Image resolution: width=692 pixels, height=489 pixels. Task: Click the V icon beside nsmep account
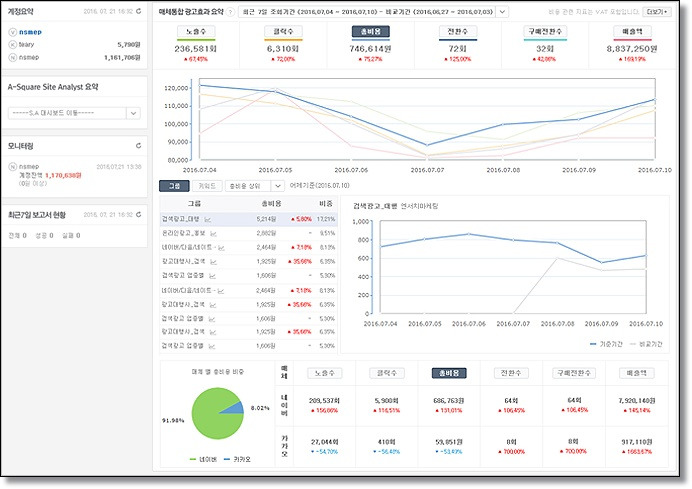pyautogui.click(x=12, y=32)
